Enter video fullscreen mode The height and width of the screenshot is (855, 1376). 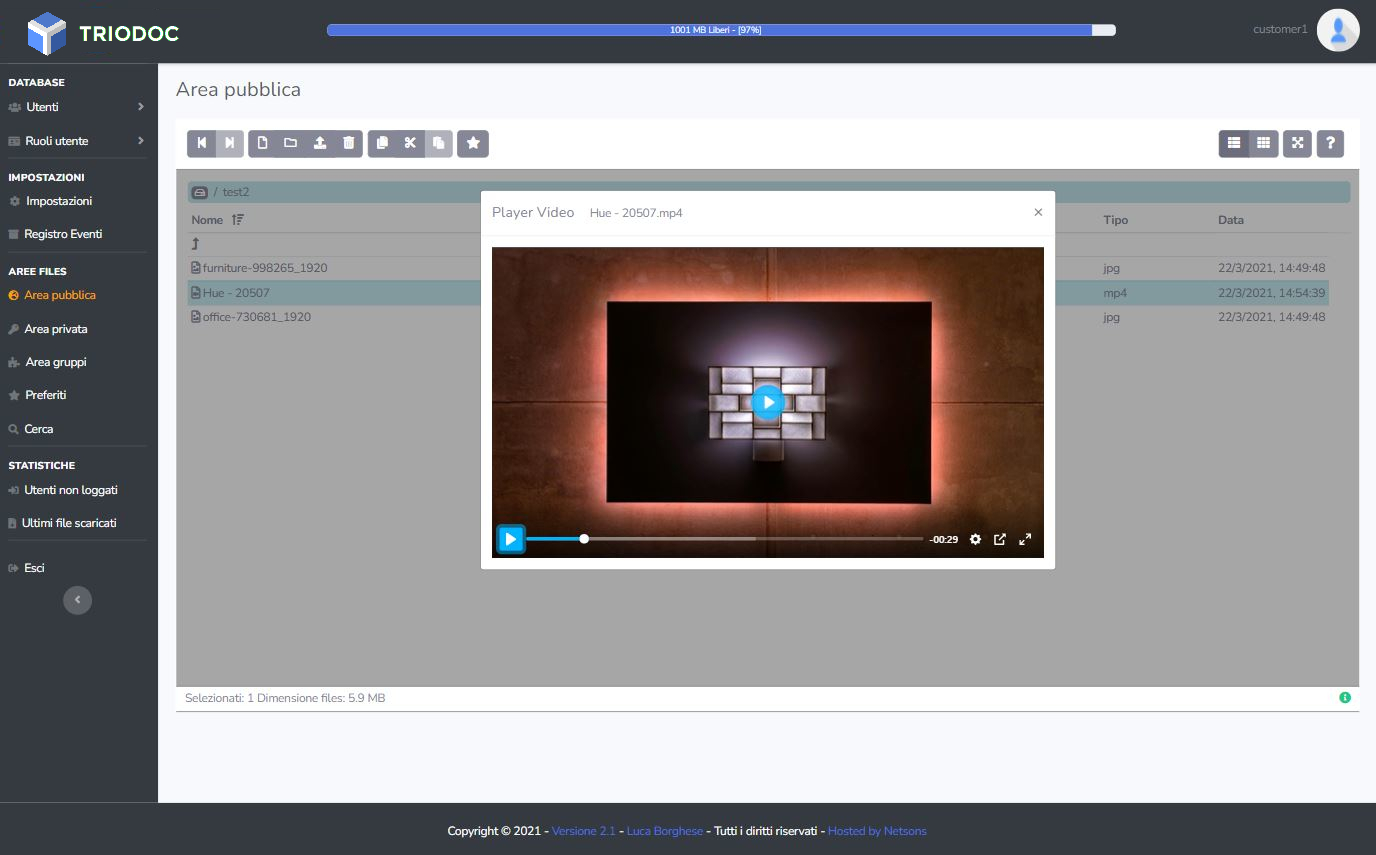coord(1025,539)
